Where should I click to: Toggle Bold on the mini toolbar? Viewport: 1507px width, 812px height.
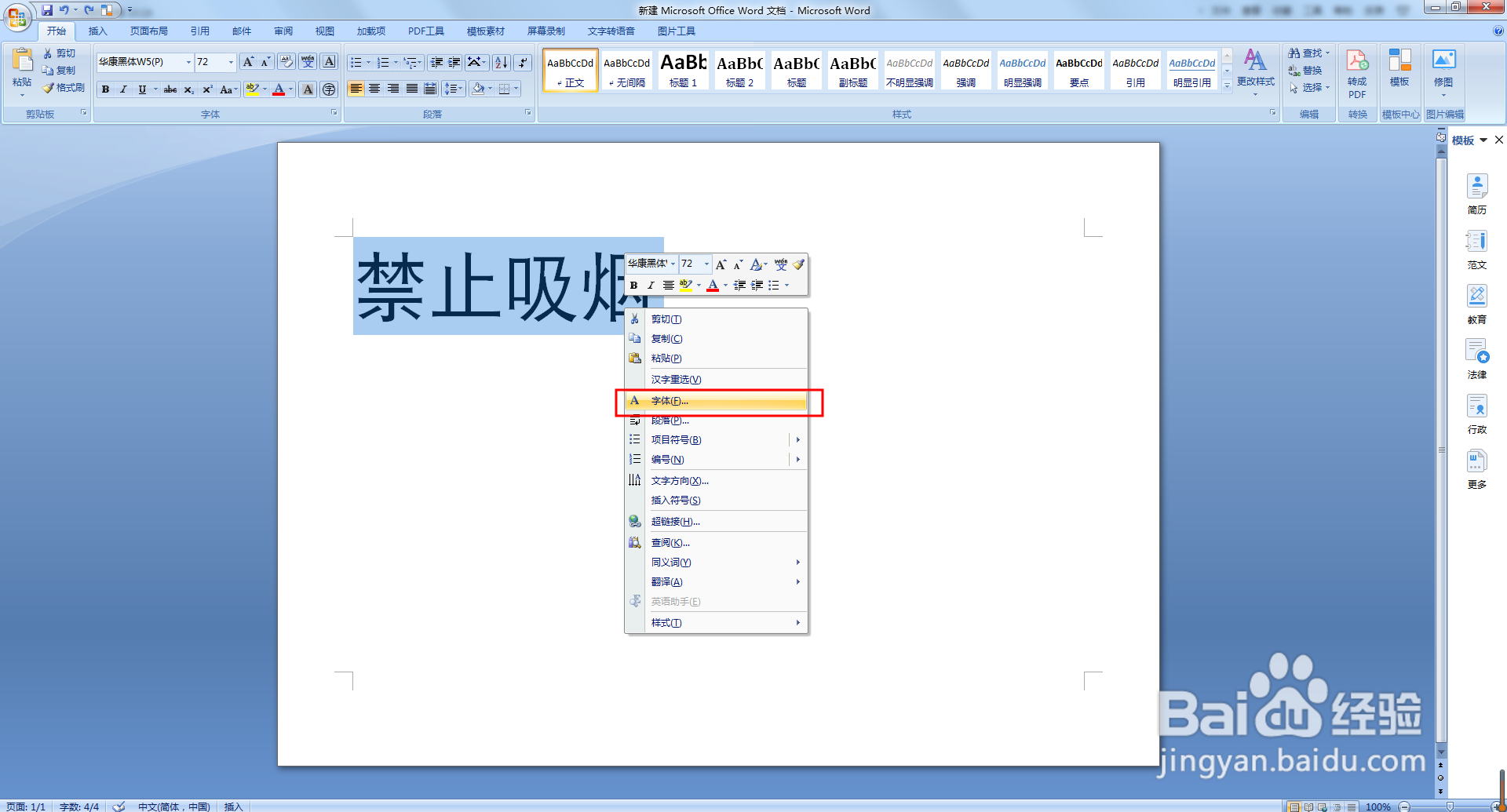[x=633, y=285]
